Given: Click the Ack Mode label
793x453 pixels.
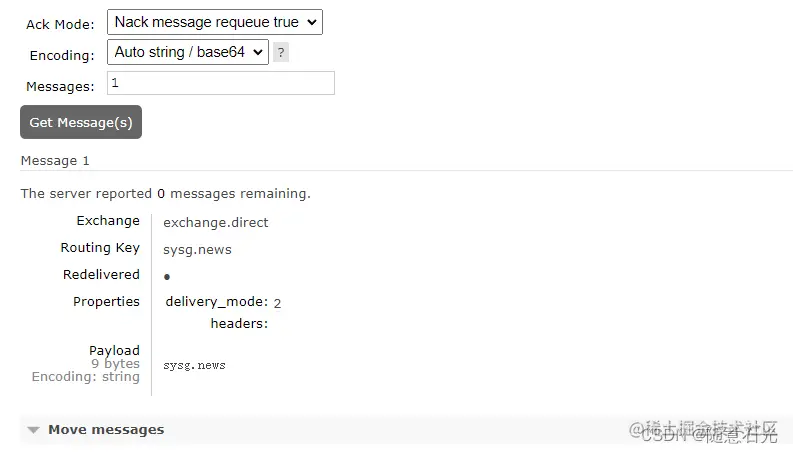Looking at the screenshot, I should 60,24.
